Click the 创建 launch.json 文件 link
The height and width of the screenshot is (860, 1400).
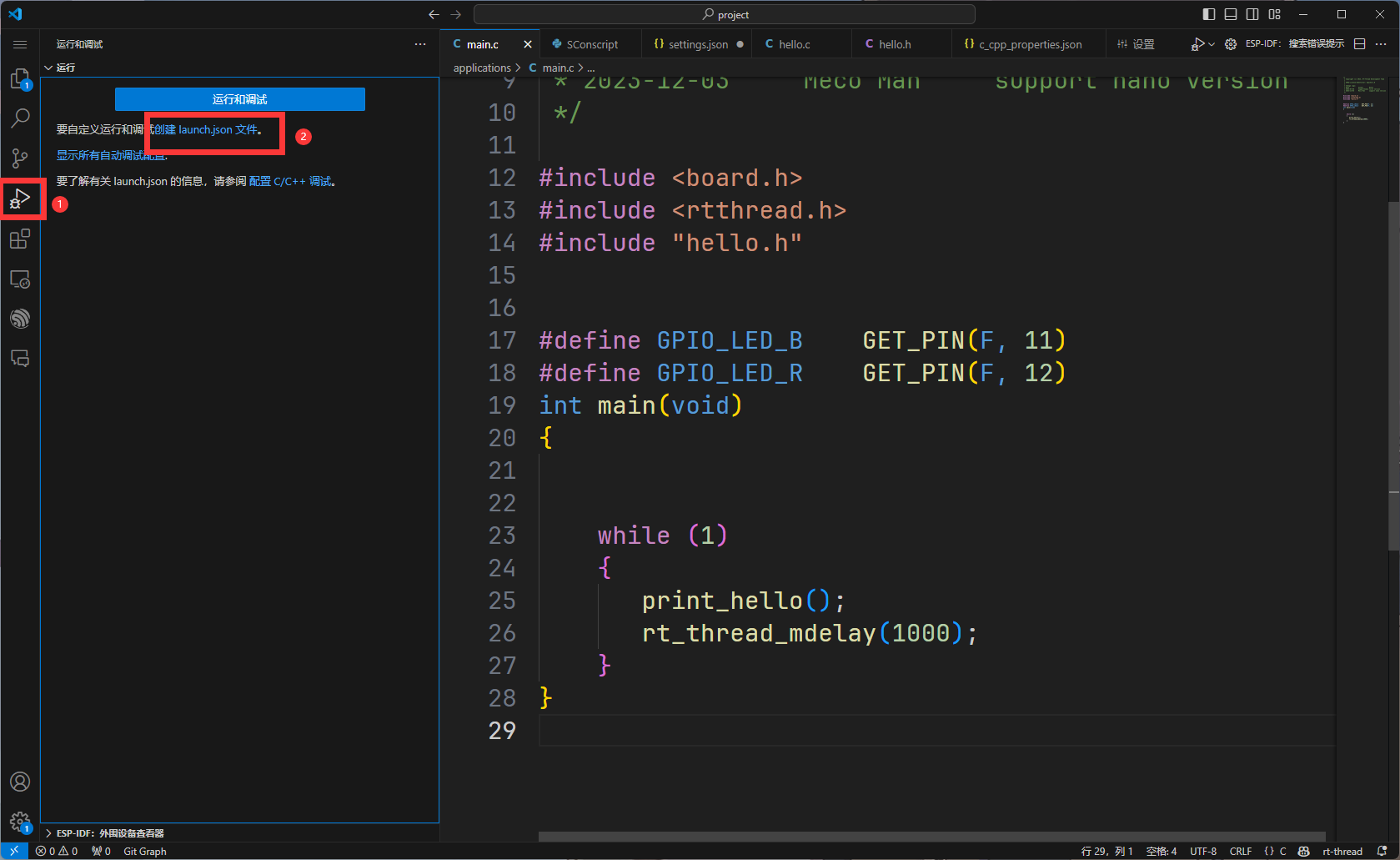point(206,129)
